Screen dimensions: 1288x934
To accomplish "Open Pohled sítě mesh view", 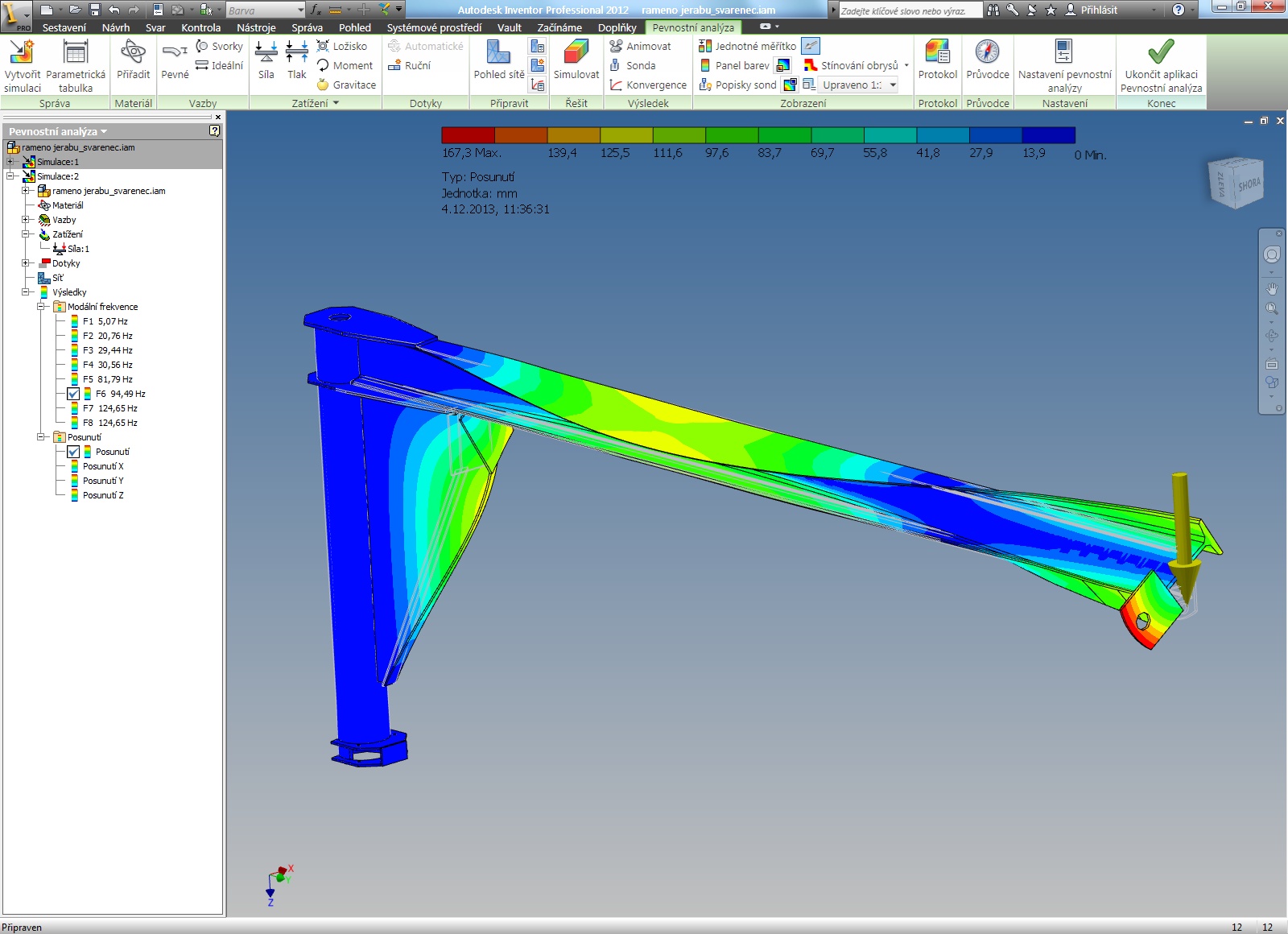I will click(498, 54).
